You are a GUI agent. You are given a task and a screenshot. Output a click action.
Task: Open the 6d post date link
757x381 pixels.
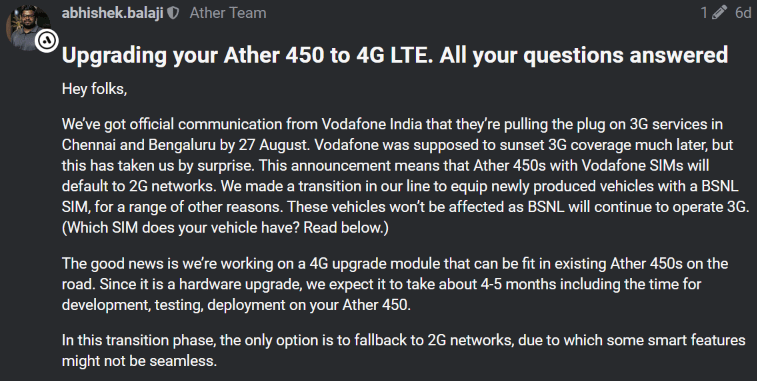743,13
